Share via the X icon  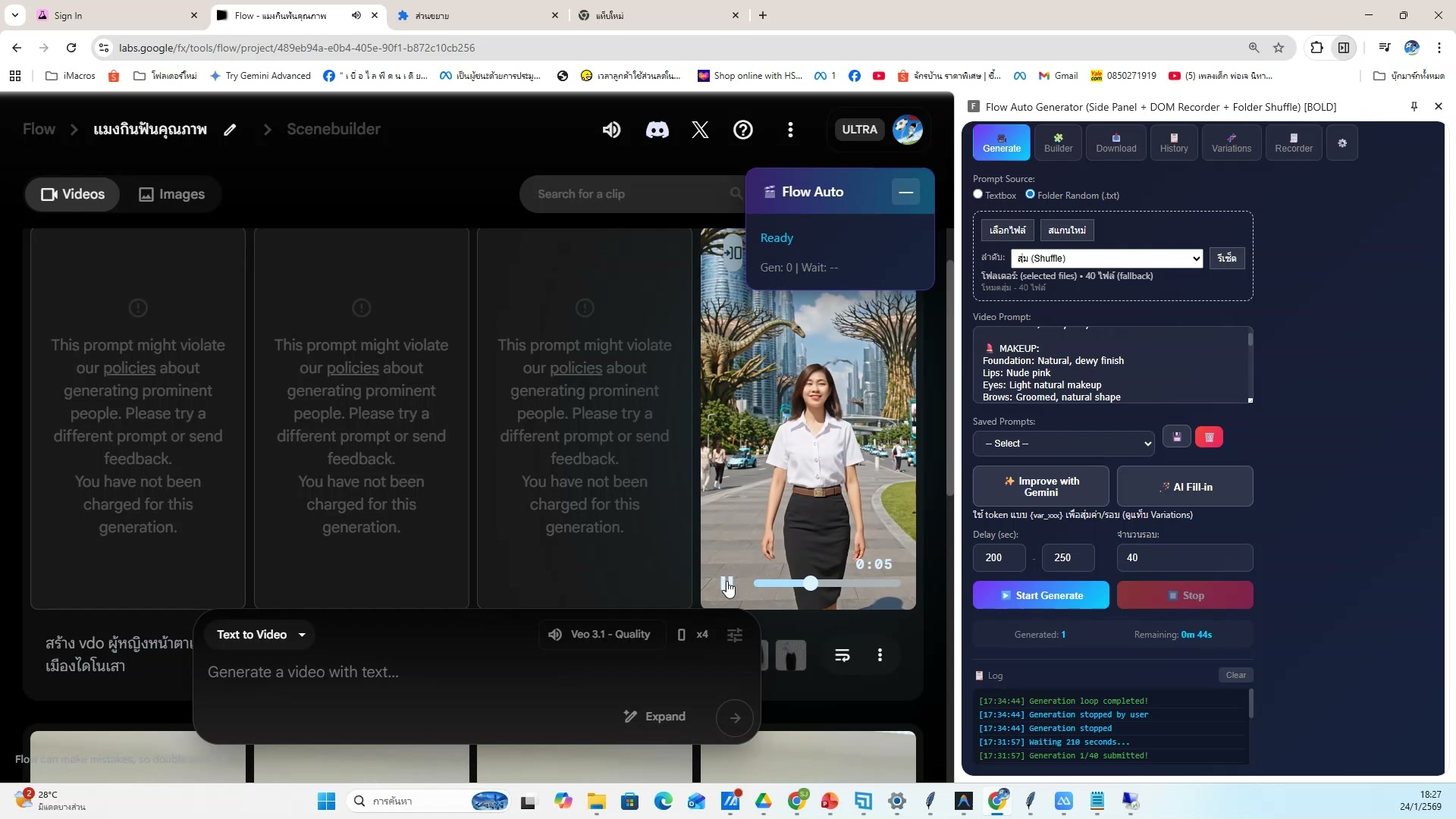[700, 129]
